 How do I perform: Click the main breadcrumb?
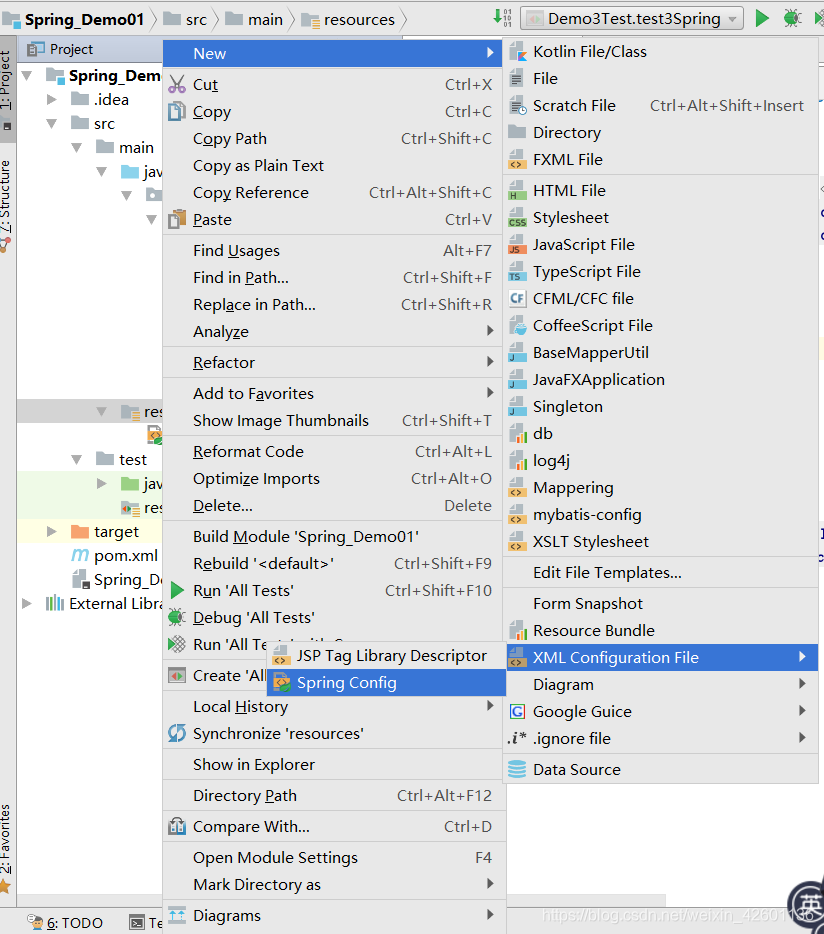tap(254, 20)
